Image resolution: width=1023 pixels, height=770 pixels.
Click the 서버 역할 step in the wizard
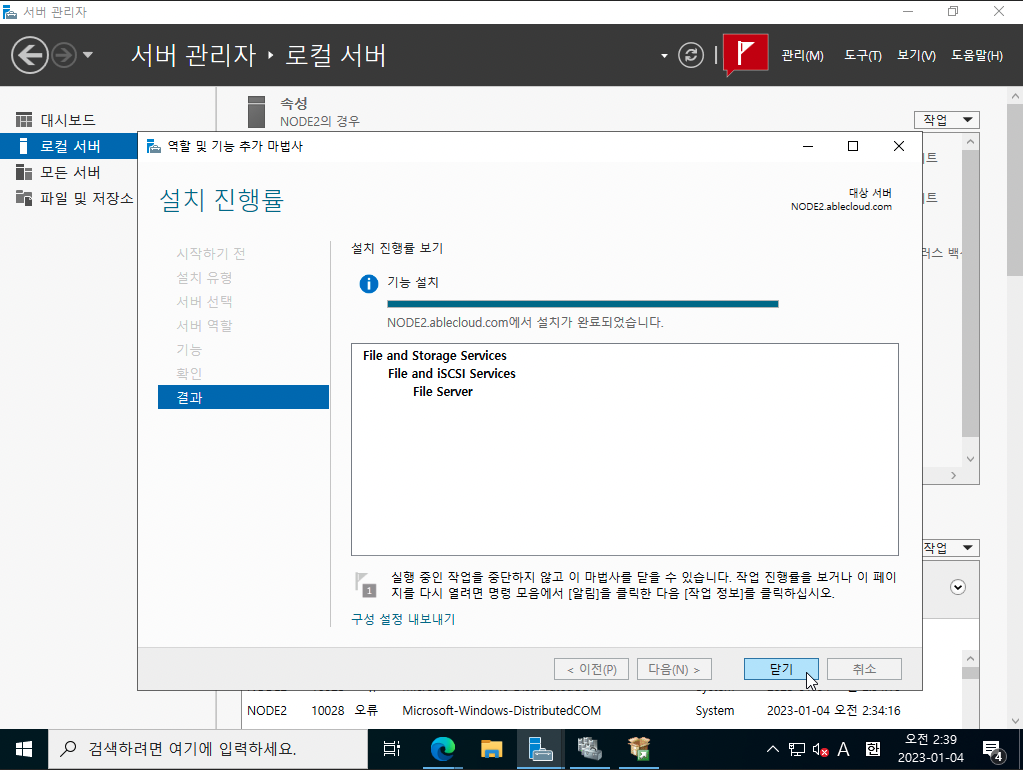coord(204,325)
